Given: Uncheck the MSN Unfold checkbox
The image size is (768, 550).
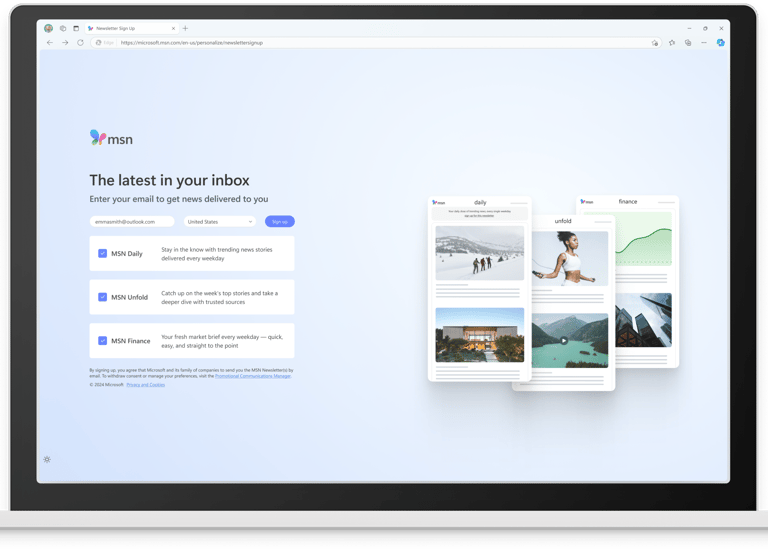Looking at the screenshot, I should [x=102, y=297].
